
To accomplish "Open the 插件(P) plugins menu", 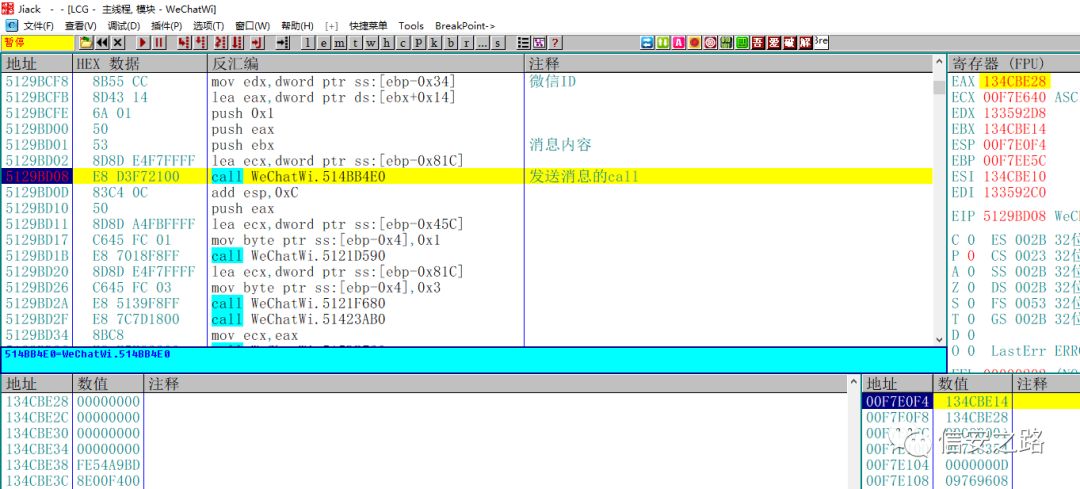I will point(167,25).
